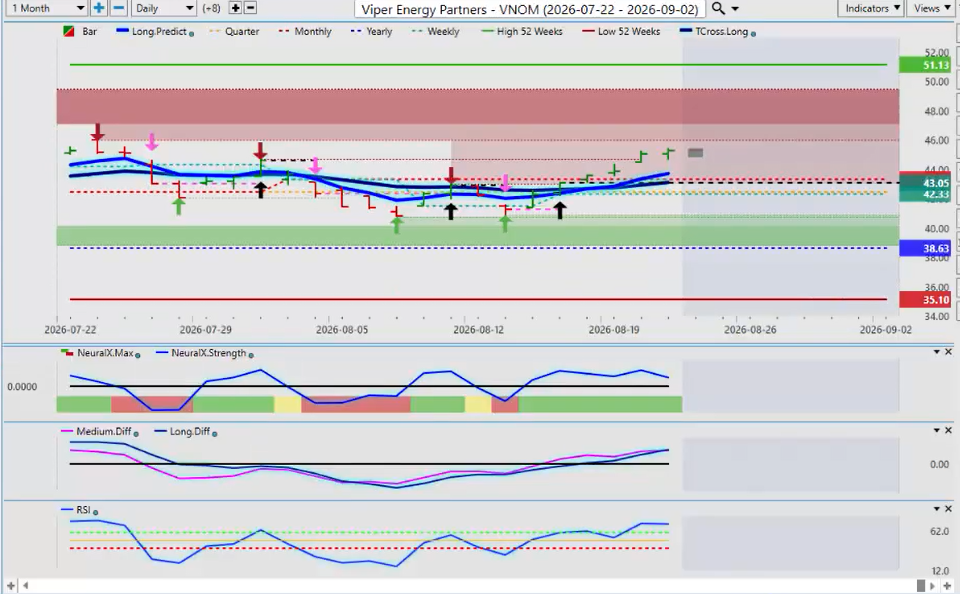
Task: Click the NeuralX.Strength legend label
Action: 208,353
